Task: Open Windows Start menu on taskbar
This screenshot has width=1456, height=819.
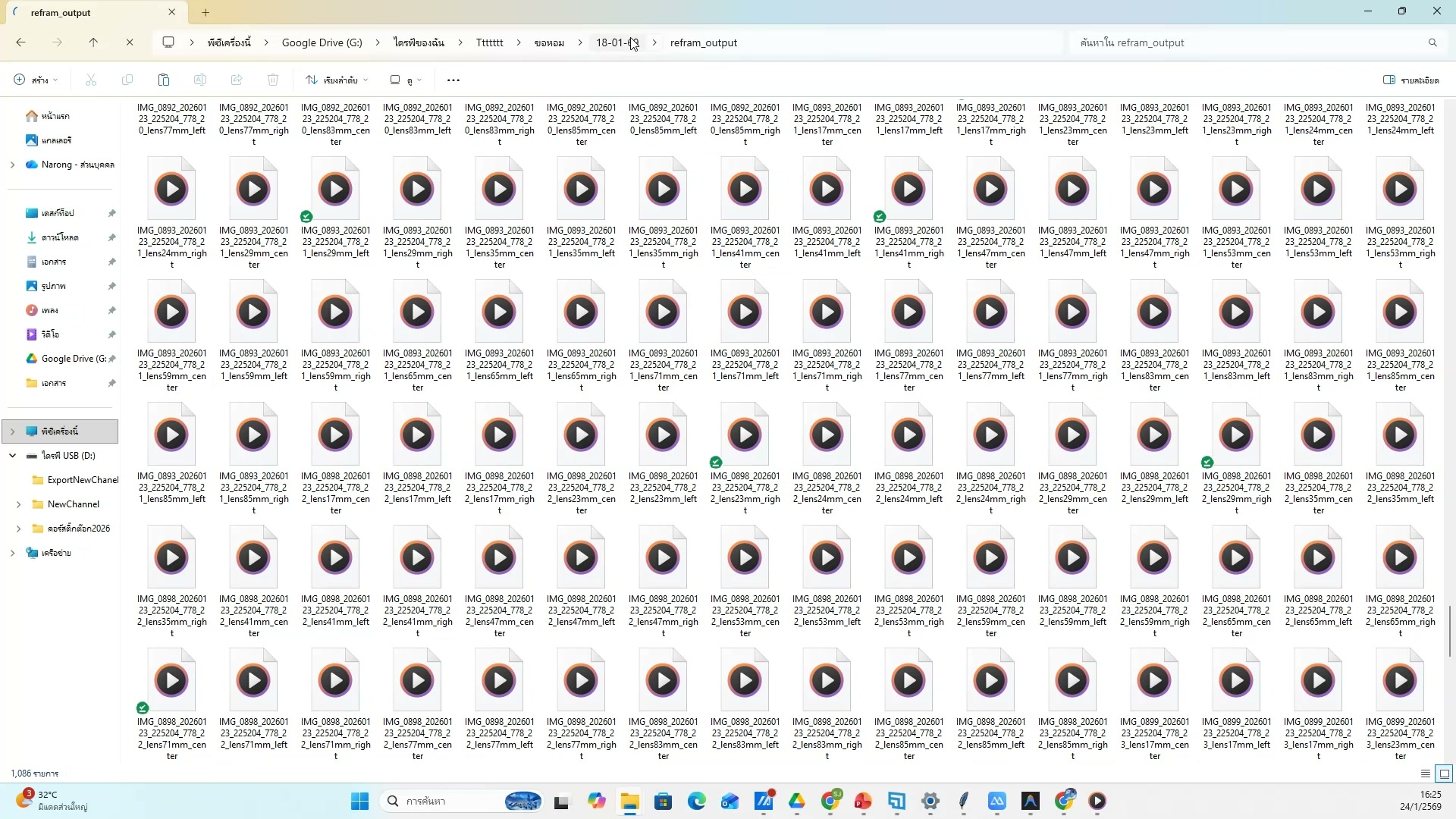Action: pyautogui.click(x=359, y=801)
